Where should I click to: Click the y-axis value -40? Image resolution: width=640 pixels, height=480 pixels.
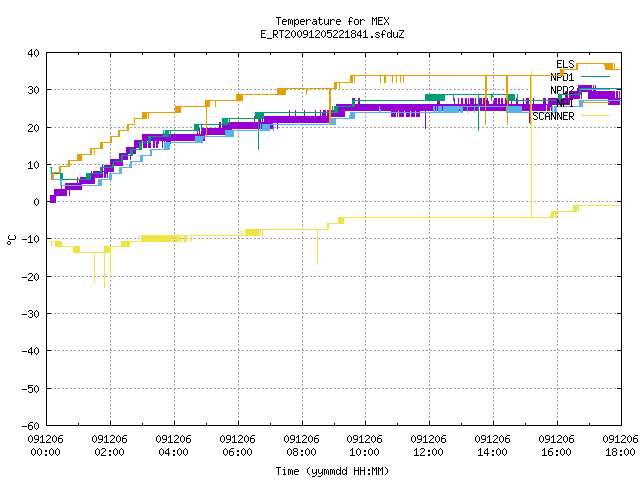tap(31, 351)
